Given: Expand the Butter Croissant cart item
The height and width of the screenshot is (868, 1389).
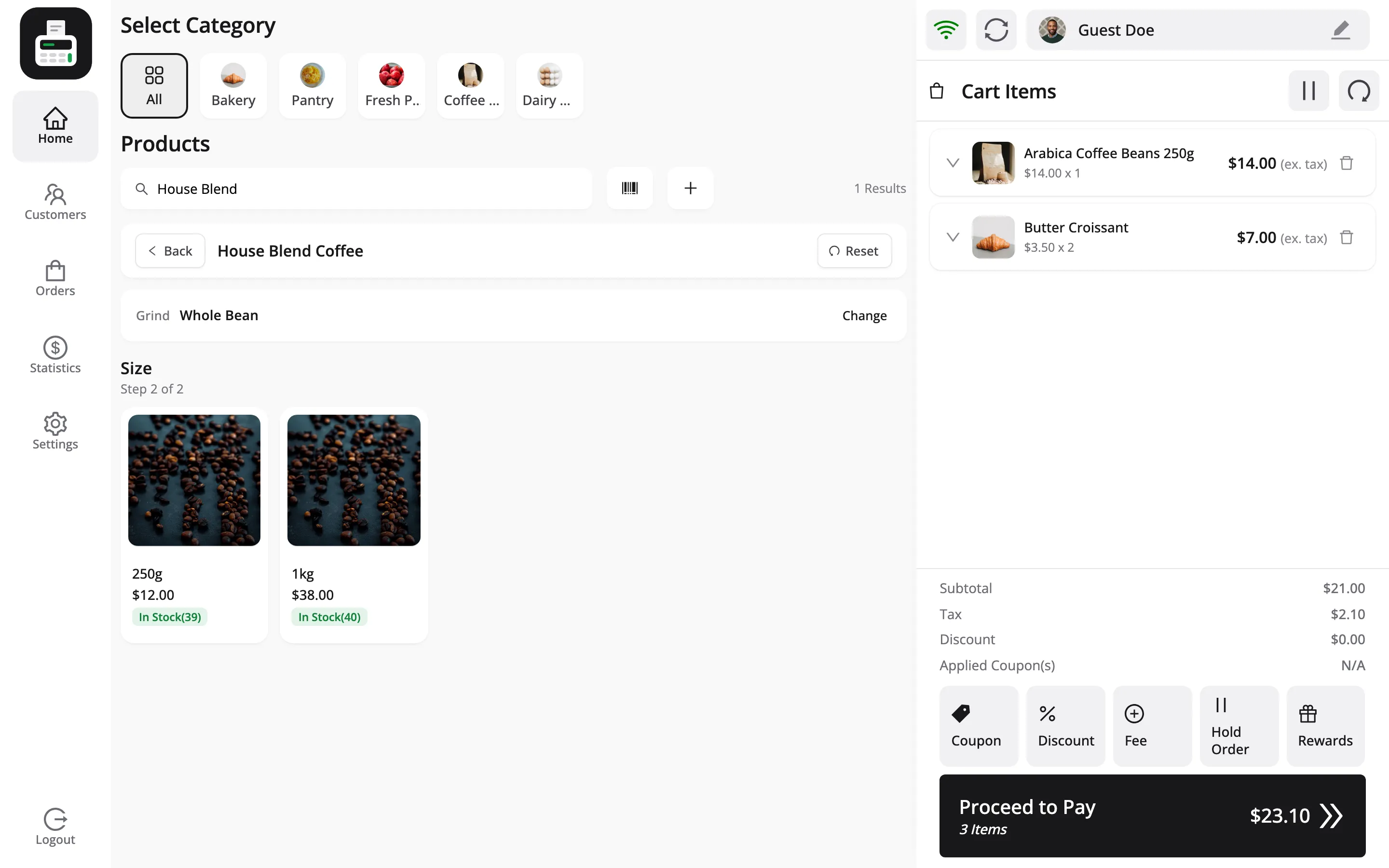Looking at the screenshot, I should point(953,237).
